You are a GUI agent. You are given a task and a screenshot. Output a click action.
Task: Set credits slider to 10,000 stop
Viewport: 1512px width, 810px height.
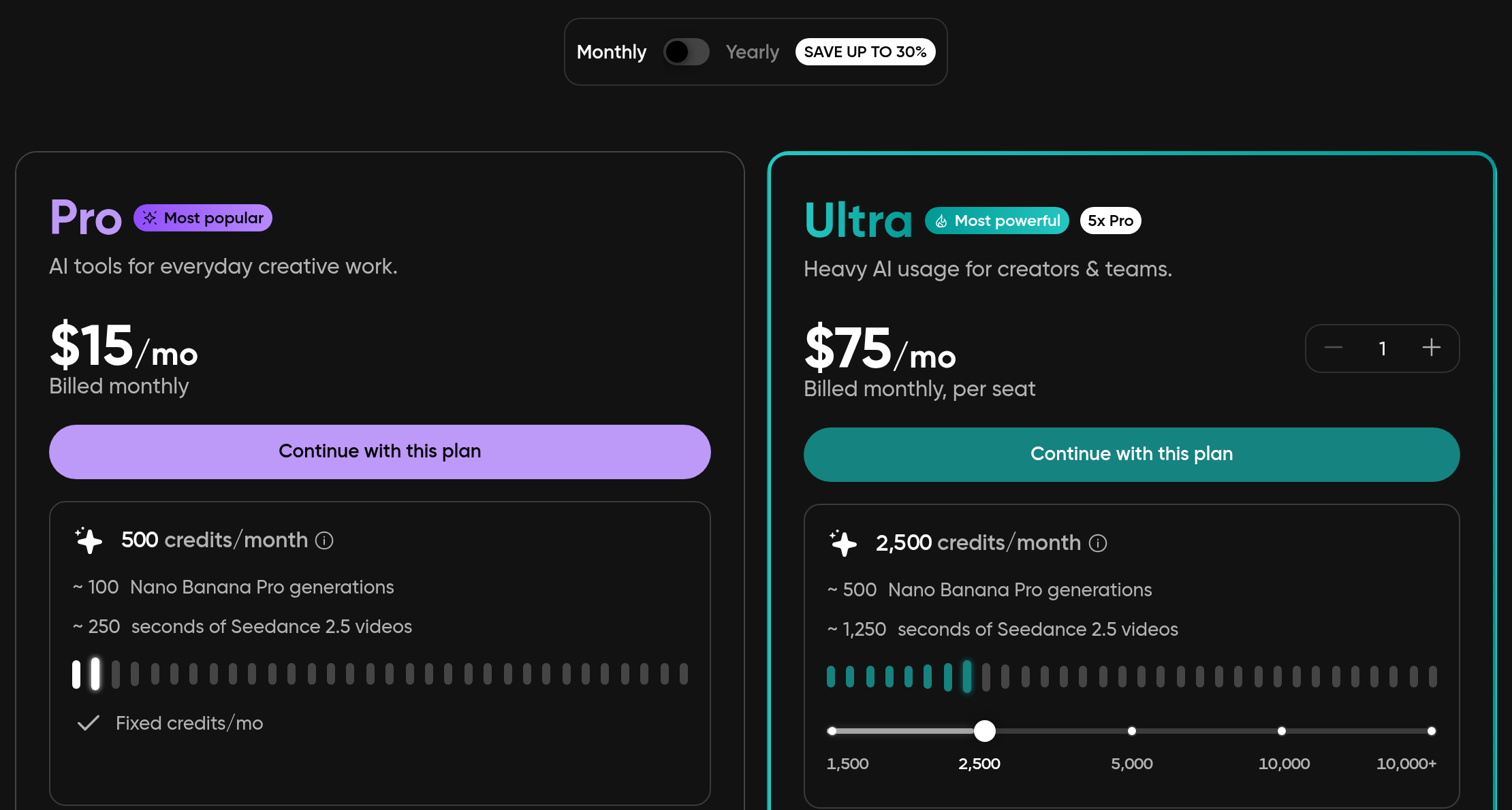click(x=1282, y=731)
